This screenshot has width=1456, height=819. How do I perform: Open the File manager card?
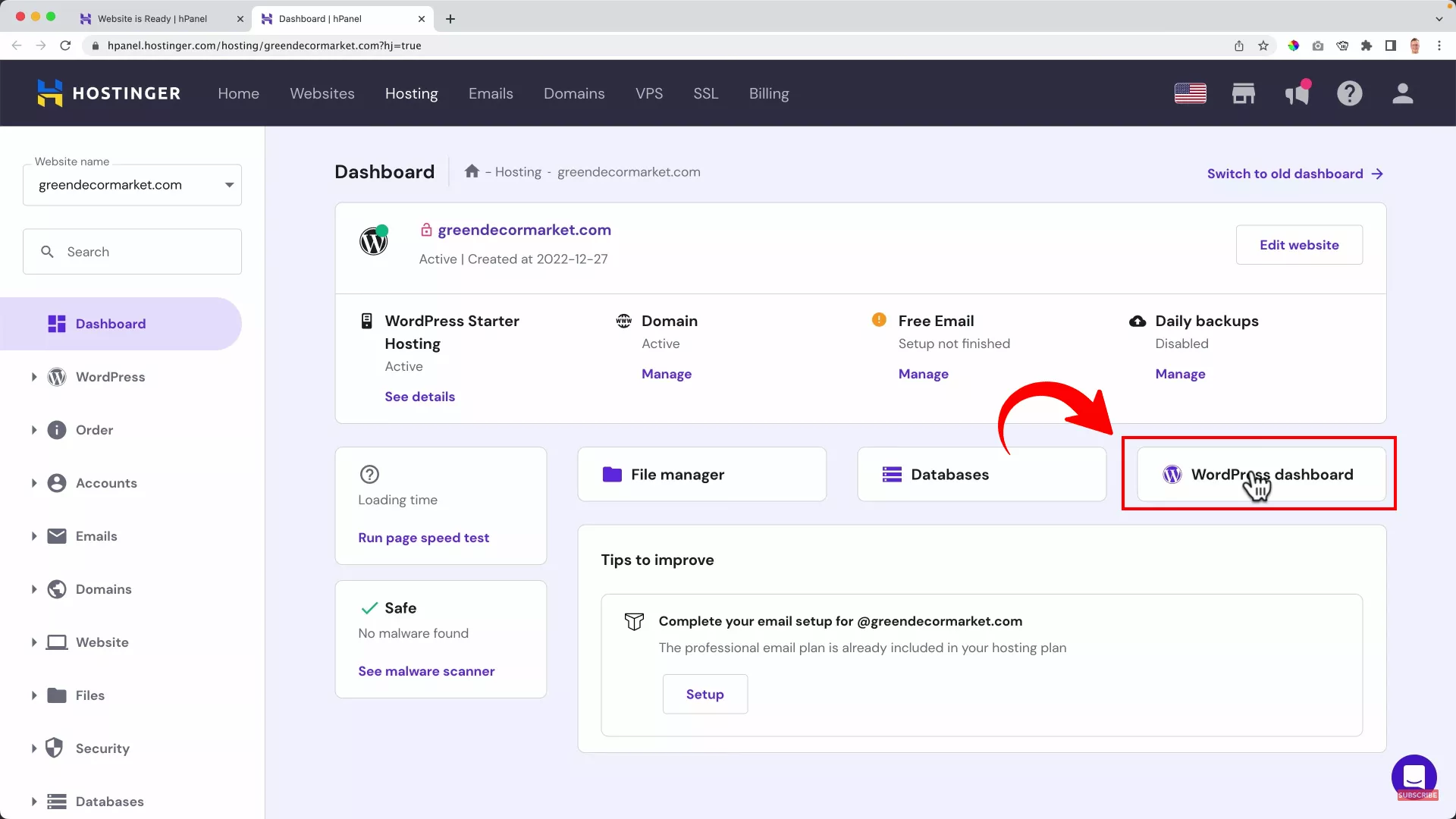(701, 474)
